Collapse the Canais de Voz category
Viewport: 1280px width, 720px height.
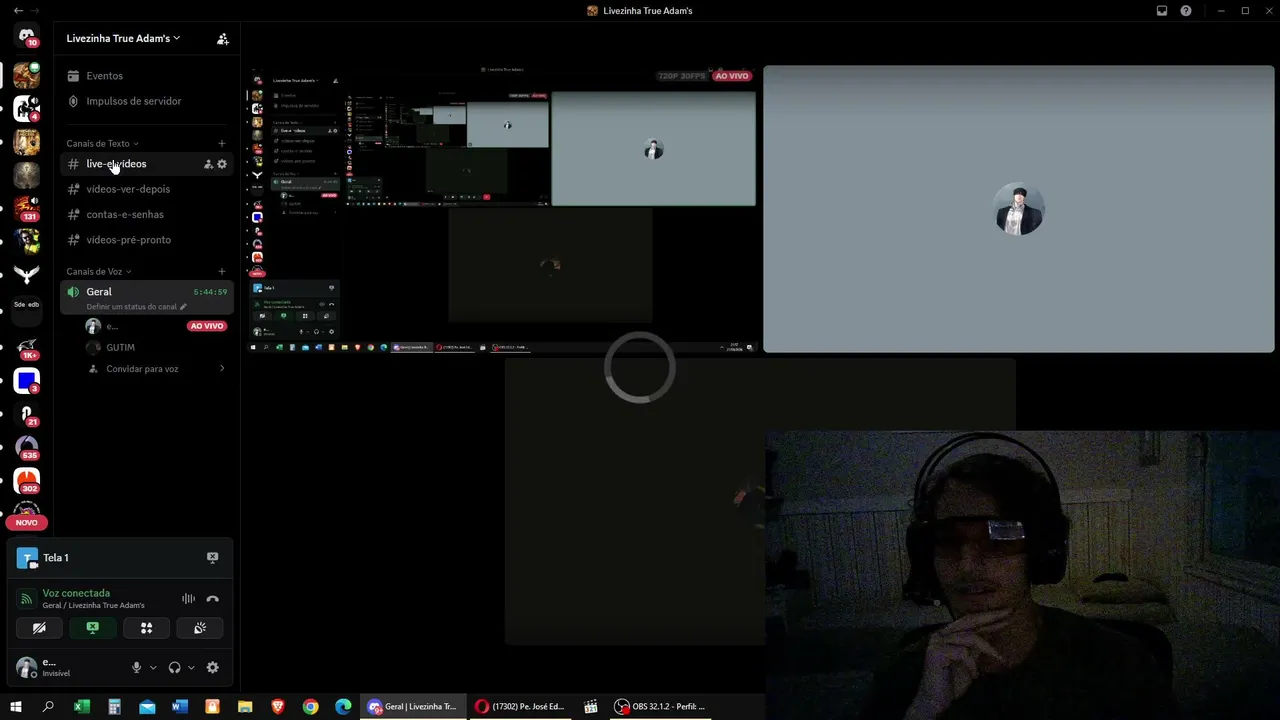coord(98,271)
